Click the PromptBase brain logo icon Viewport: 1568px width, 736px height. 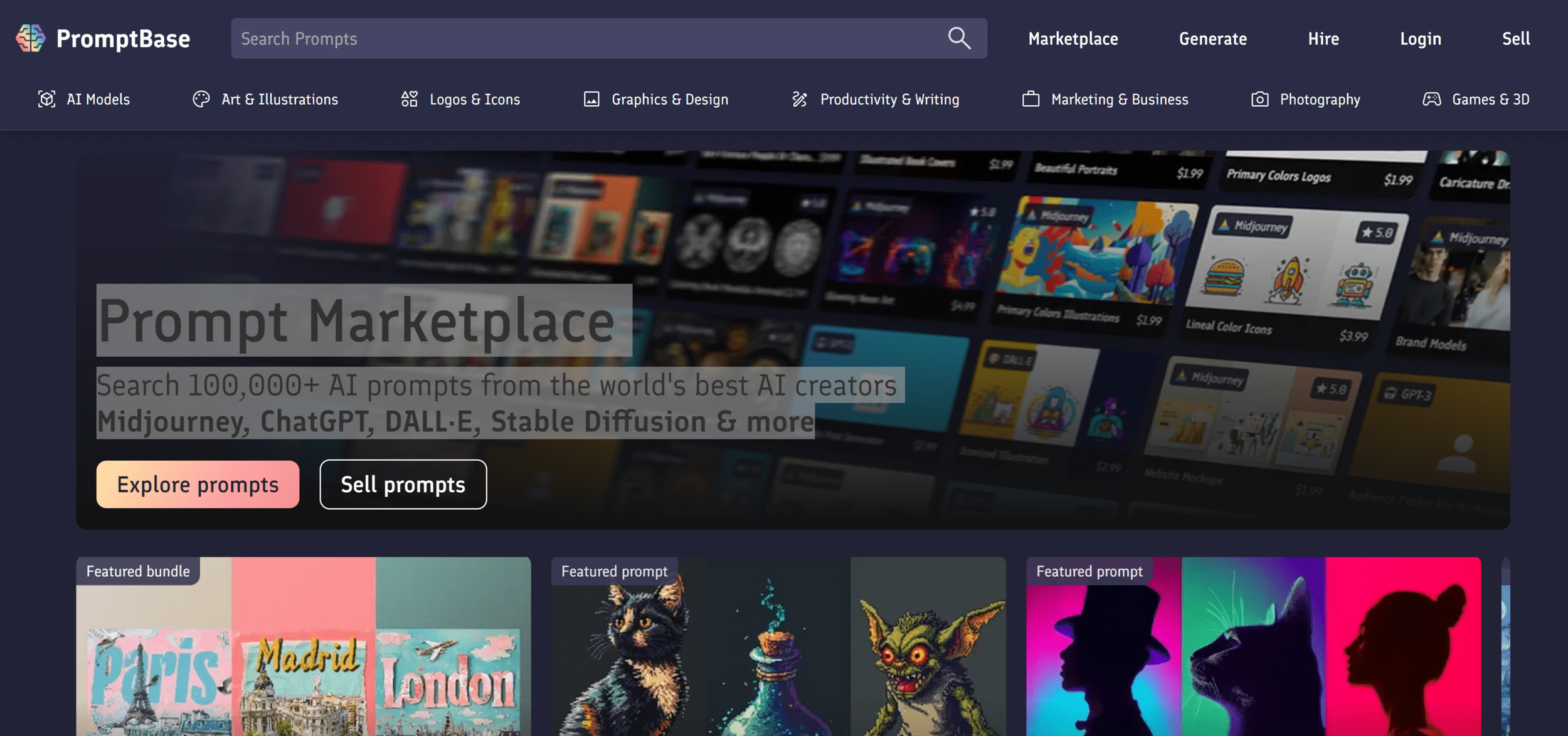pos(30,38)
